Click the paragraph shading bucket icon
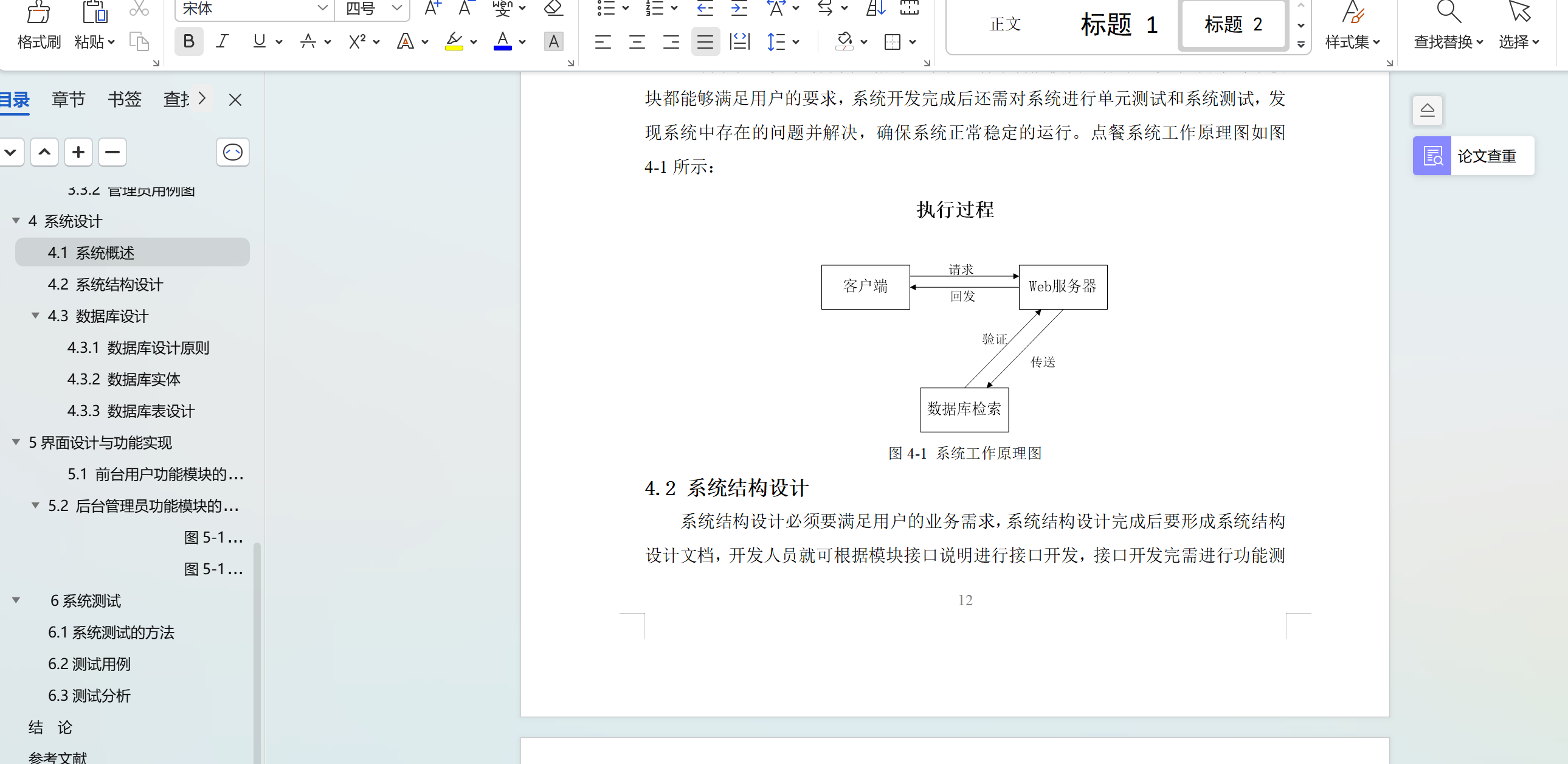This screenshot has width=1568, height=764. [844, 41]
